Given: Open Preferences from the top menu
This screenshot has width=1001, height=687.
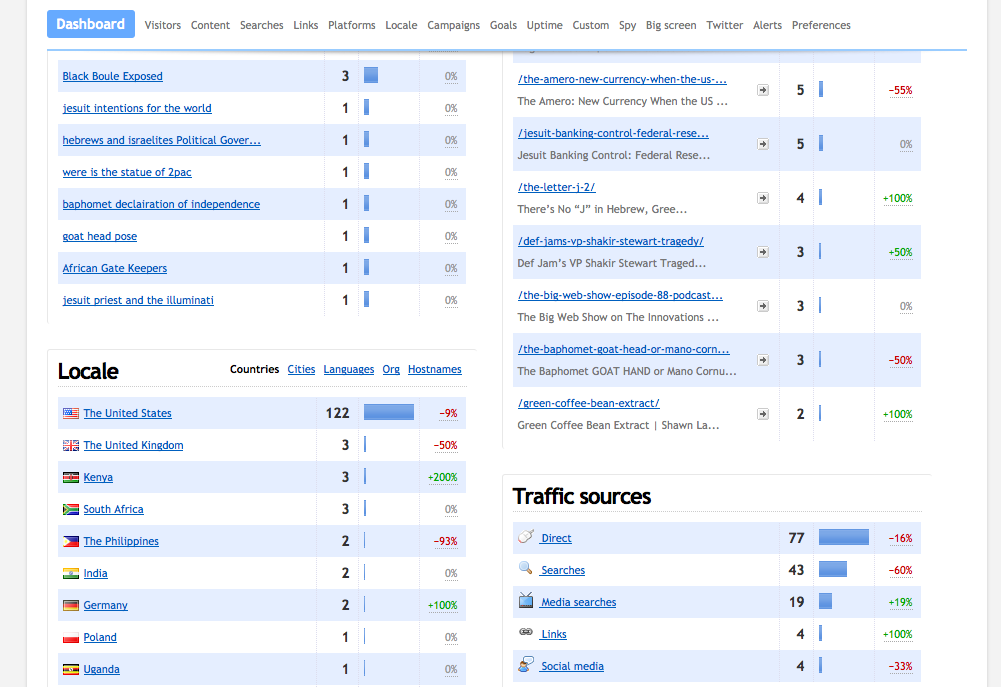Looking at the screenshot, I should point(821,25).
